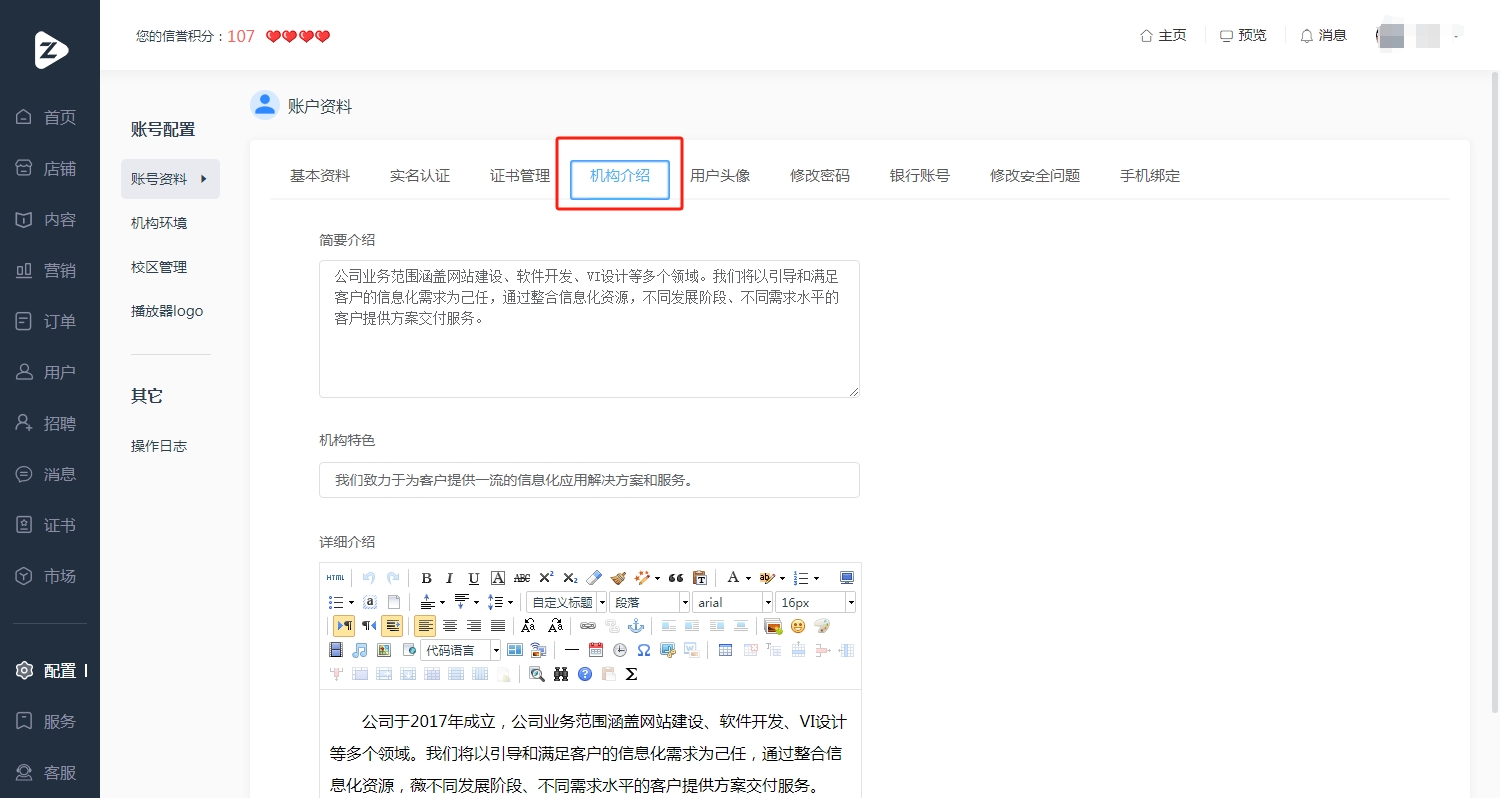This screenshot has width=1500, height=798.
Task: Open preview magnifier icon in editor
Action: (x=537, y=674)
